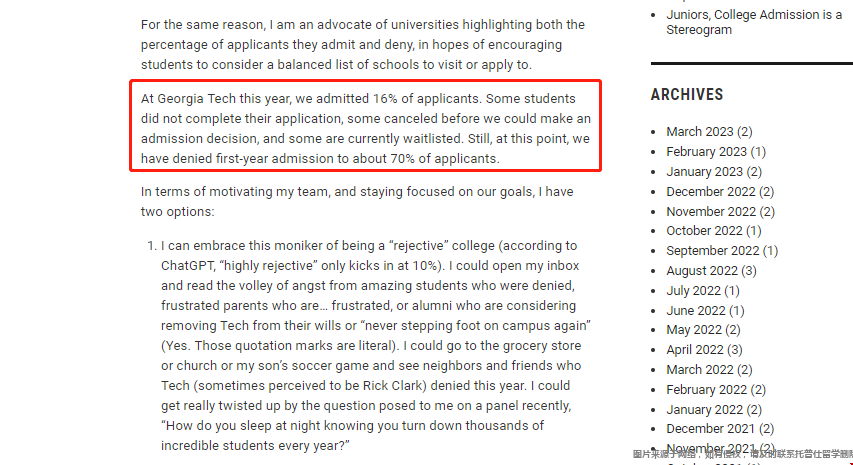Open the December 2022 archive
The height and width of the screenshot is (465, 853).
pyautogui.click(x=710, y=192)
